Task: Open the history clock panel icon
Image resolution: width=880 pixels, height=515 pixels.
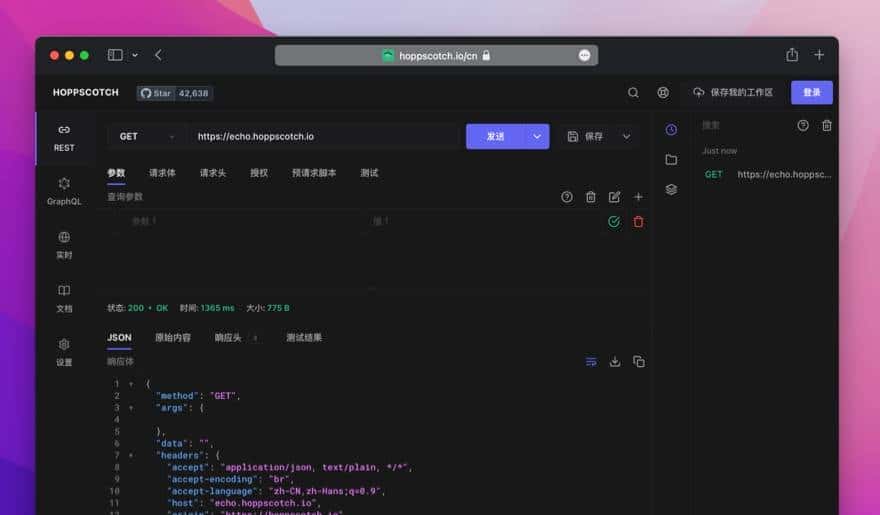Action: pos(671,130)
